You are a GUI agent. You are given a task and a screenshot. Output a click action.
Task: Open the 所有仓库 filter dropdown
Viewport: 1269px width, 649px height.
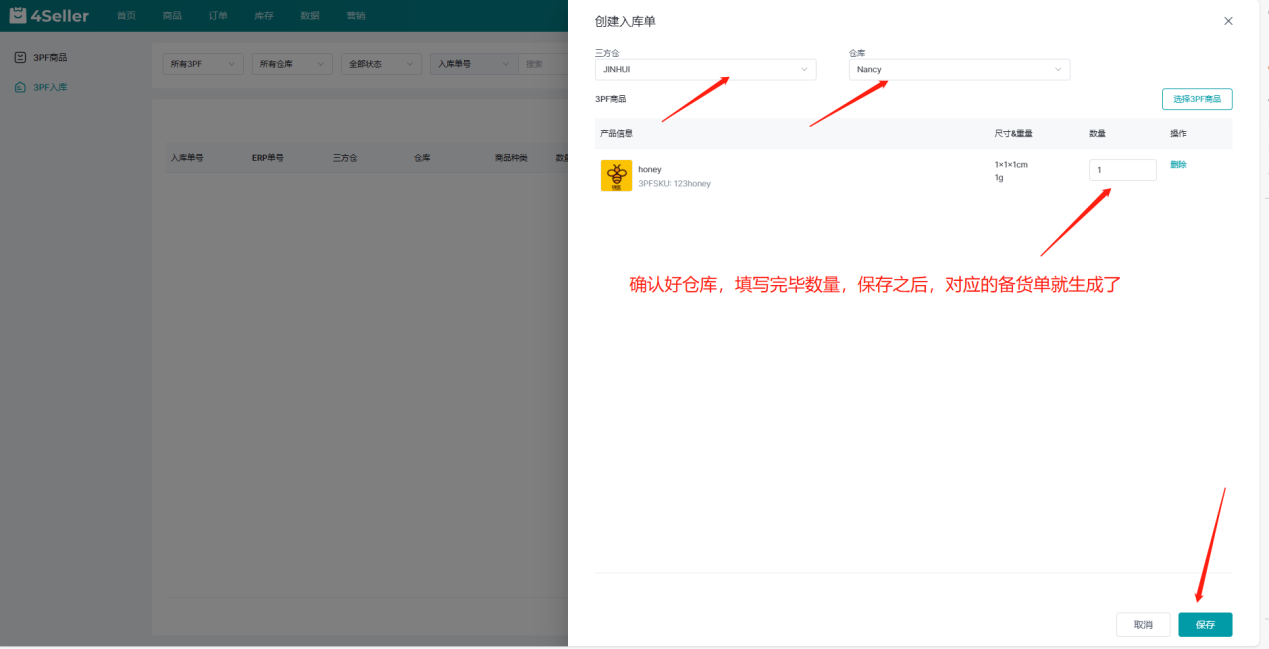pos(292,64)
